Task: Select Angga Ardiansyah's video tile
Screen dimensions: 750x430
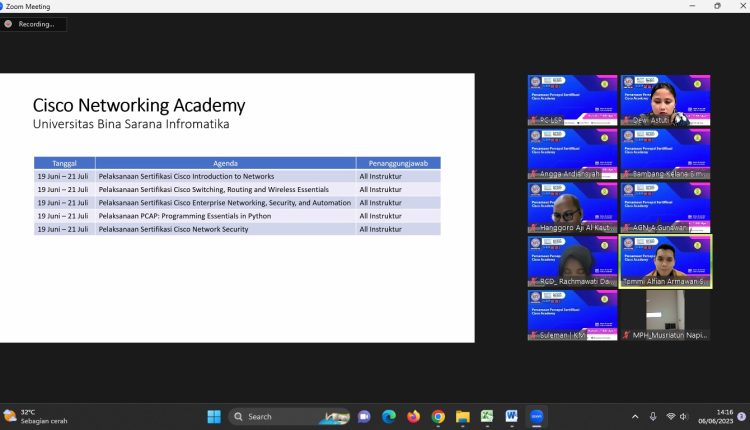Action: [x=573, y=154]
